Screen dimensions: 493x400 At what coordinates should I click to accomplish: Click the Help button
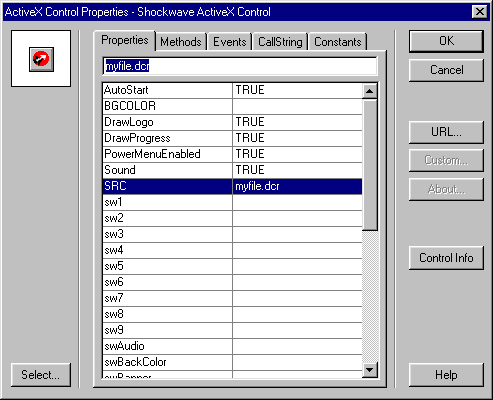click(446, 375)
